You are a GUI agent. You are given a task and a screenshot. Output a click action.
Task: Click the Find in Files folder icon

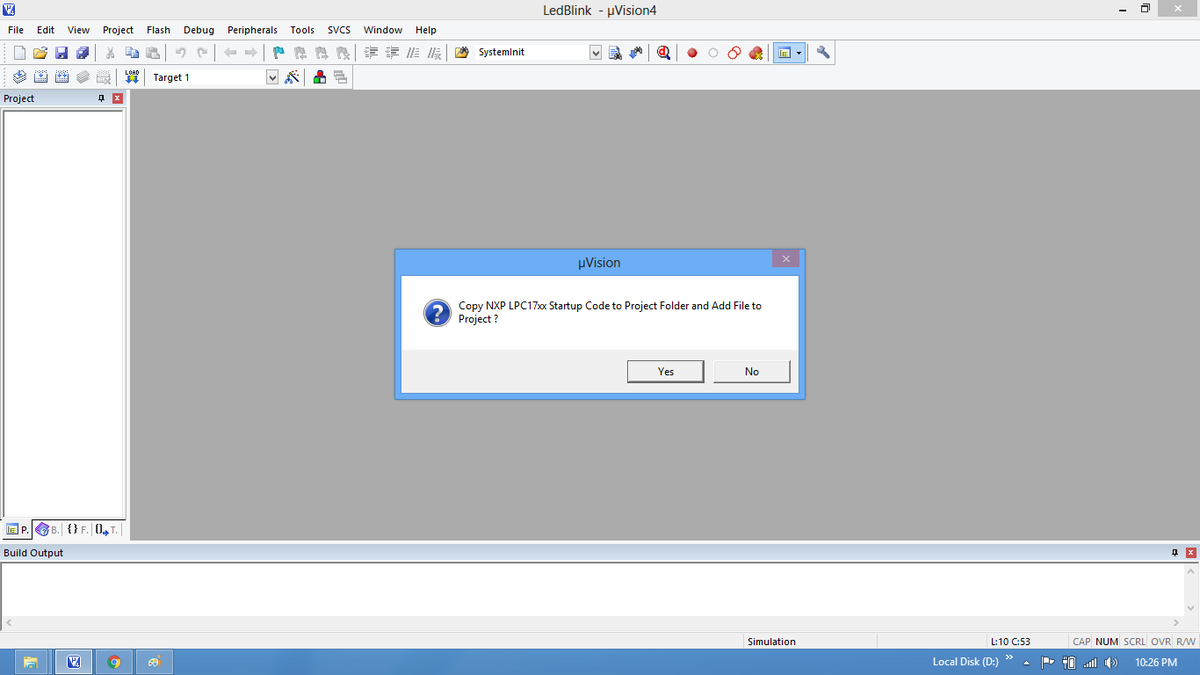click(463, 53)
